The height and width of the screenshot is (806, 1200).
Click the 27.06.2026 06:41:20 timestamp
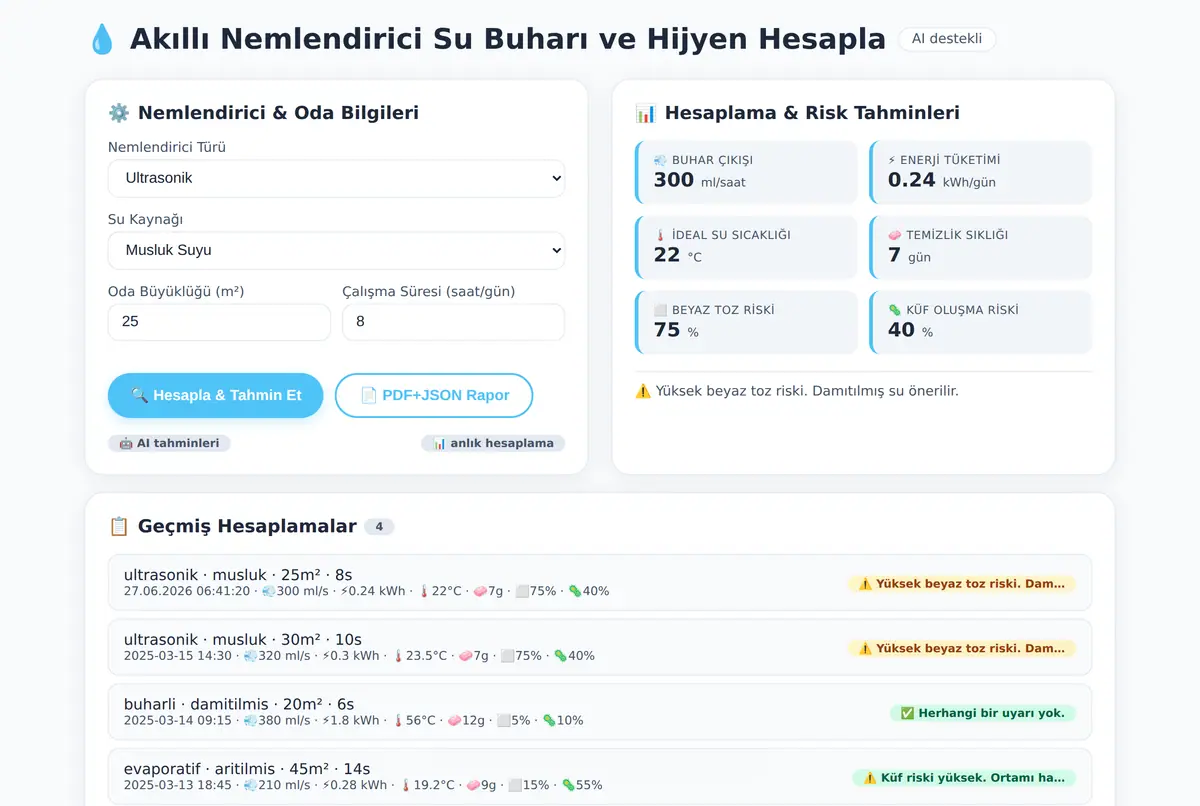point(187,591)
